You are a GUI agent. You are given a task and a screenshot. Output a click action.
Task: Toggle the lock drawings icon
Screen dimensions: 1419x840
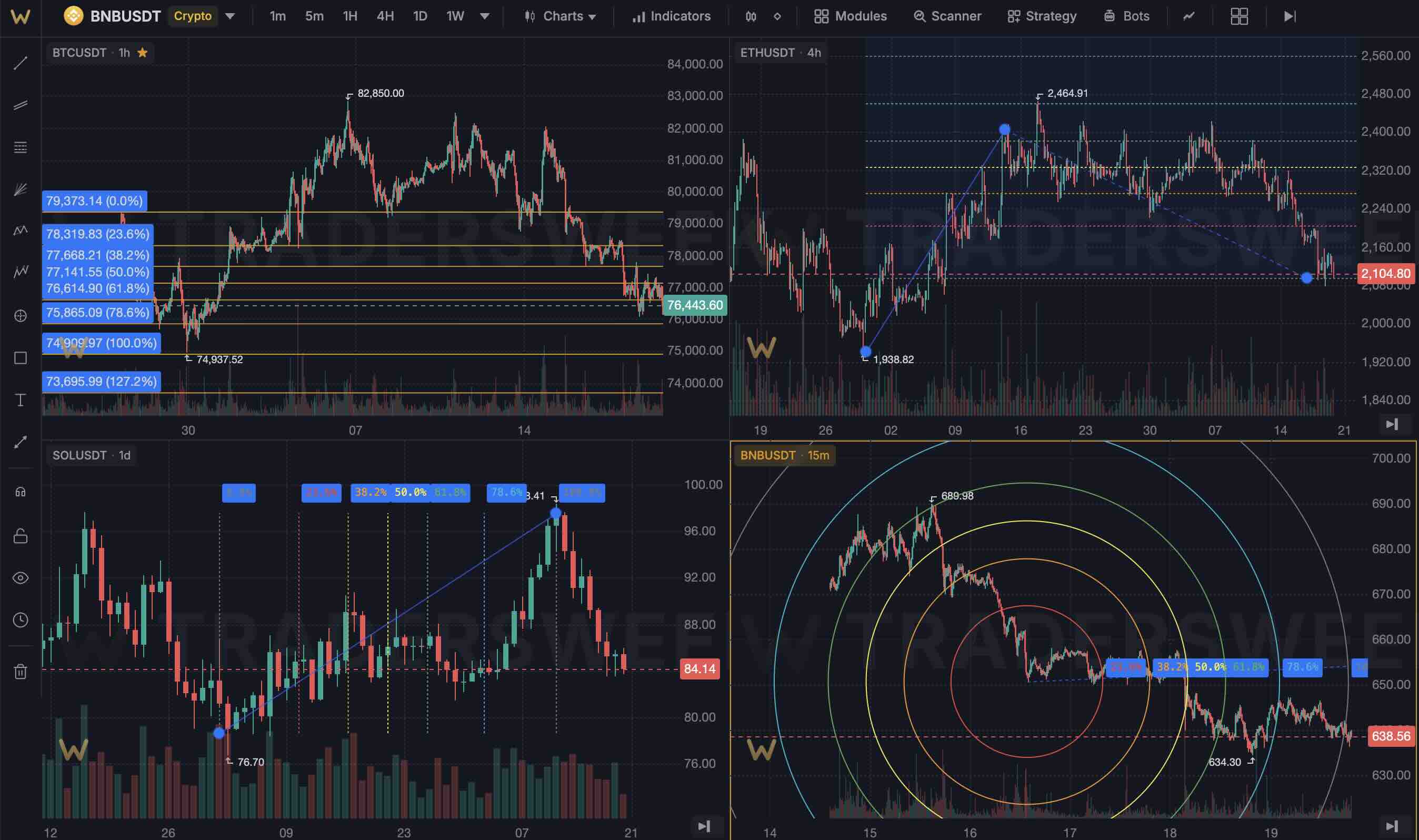tap(21, 535)
